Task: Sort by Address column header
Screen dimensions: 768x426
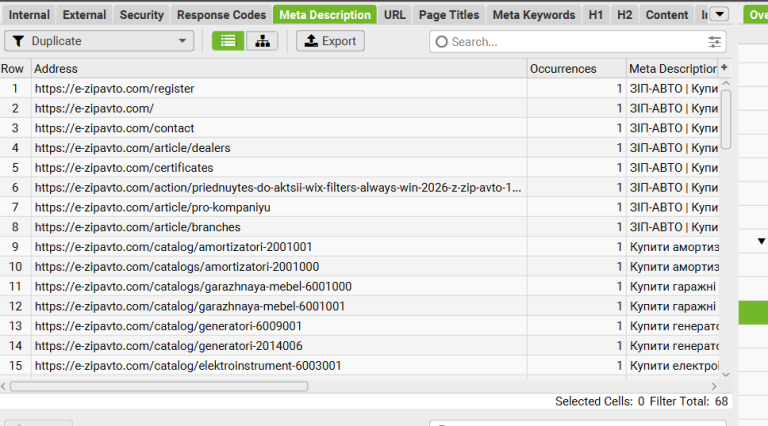Action: point(279,69)
